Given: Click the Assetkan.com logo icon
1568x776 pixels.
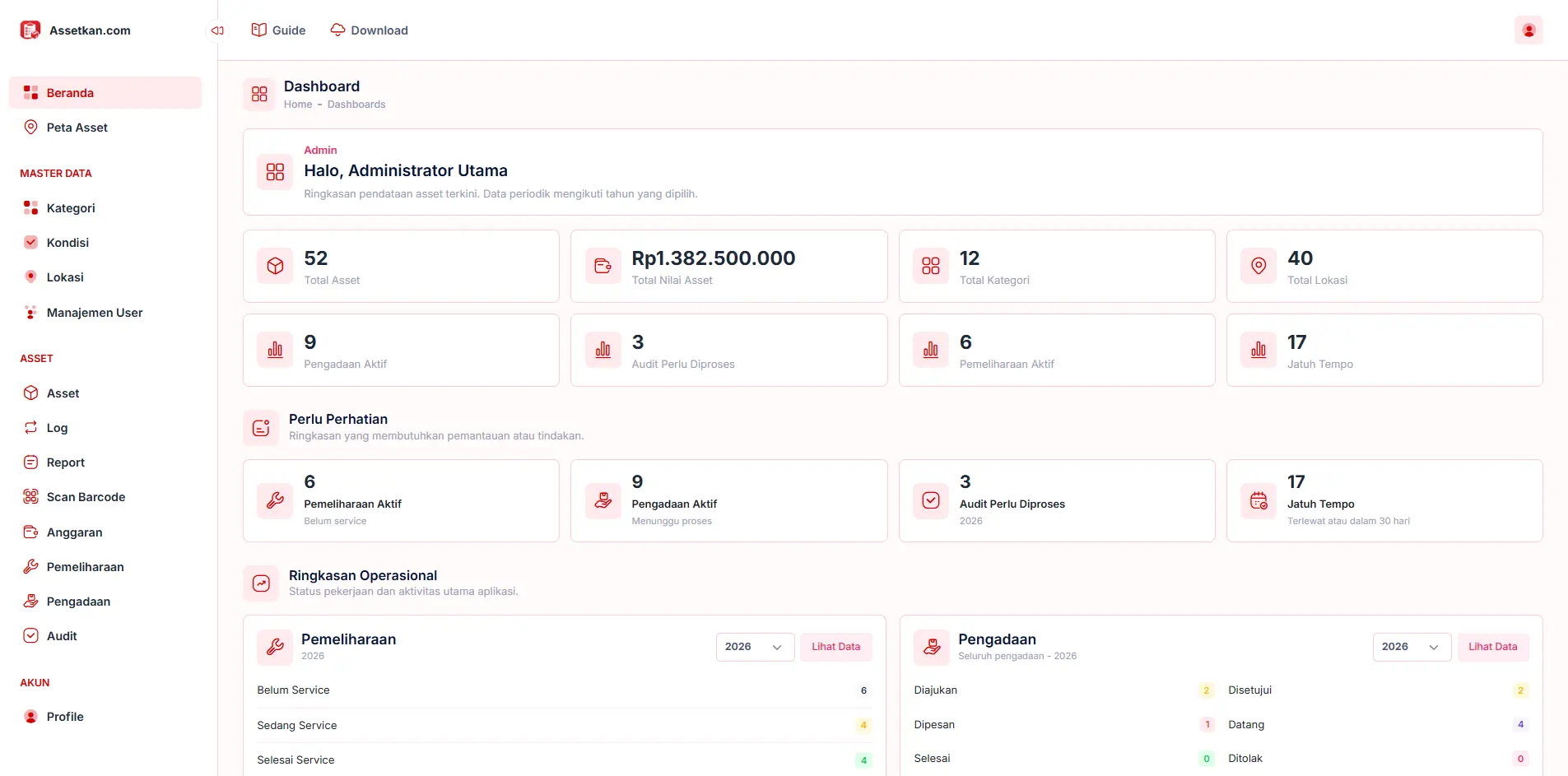Looking at the screenshot, I should [30, 30].
